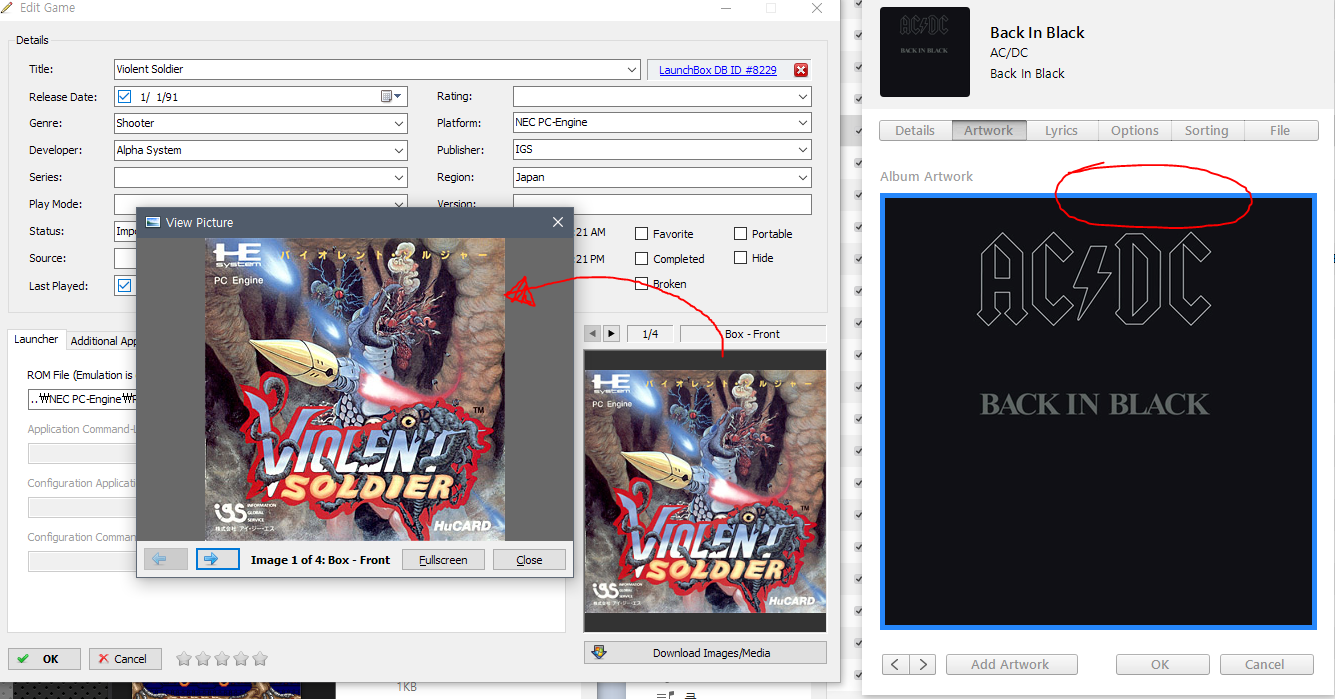Click the "Image 1 of 4: Box - Front" caption
The height and width of the screenshot is (699, 1335).
tap(320, 560)
